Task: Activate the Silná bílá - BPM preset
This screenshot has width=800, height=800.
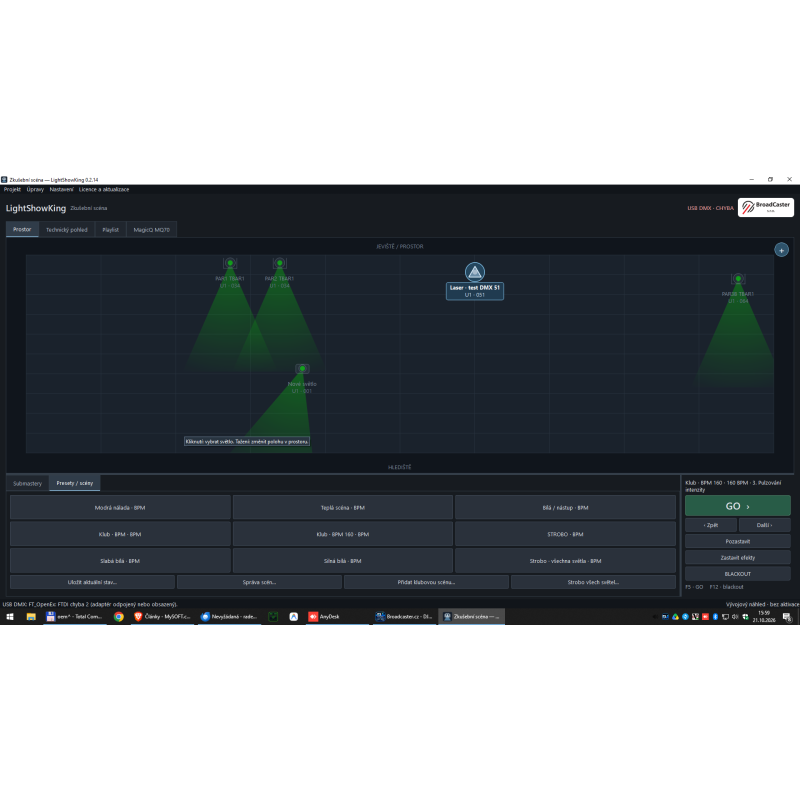Action: [343, 561]
